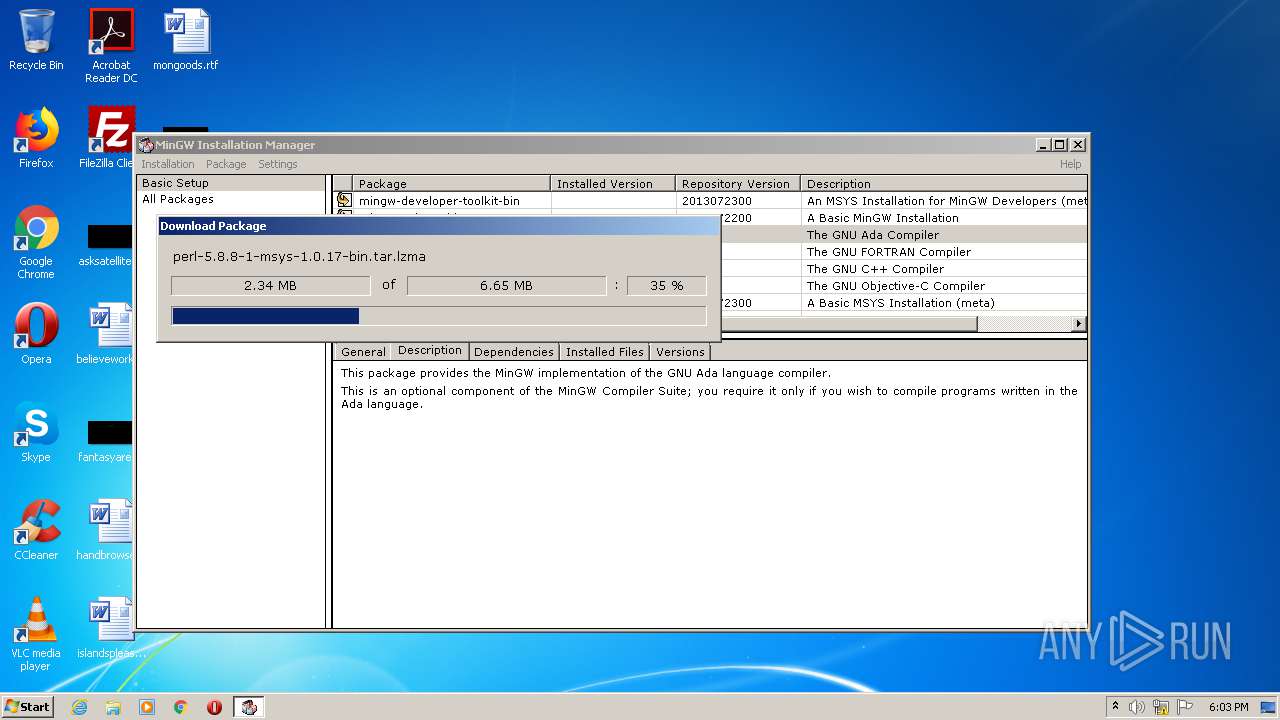The image size is (1280, 720).
Task: Open FileZilla Client desktop shortcut
Action: pyautogui.click(x=109, y=138)
